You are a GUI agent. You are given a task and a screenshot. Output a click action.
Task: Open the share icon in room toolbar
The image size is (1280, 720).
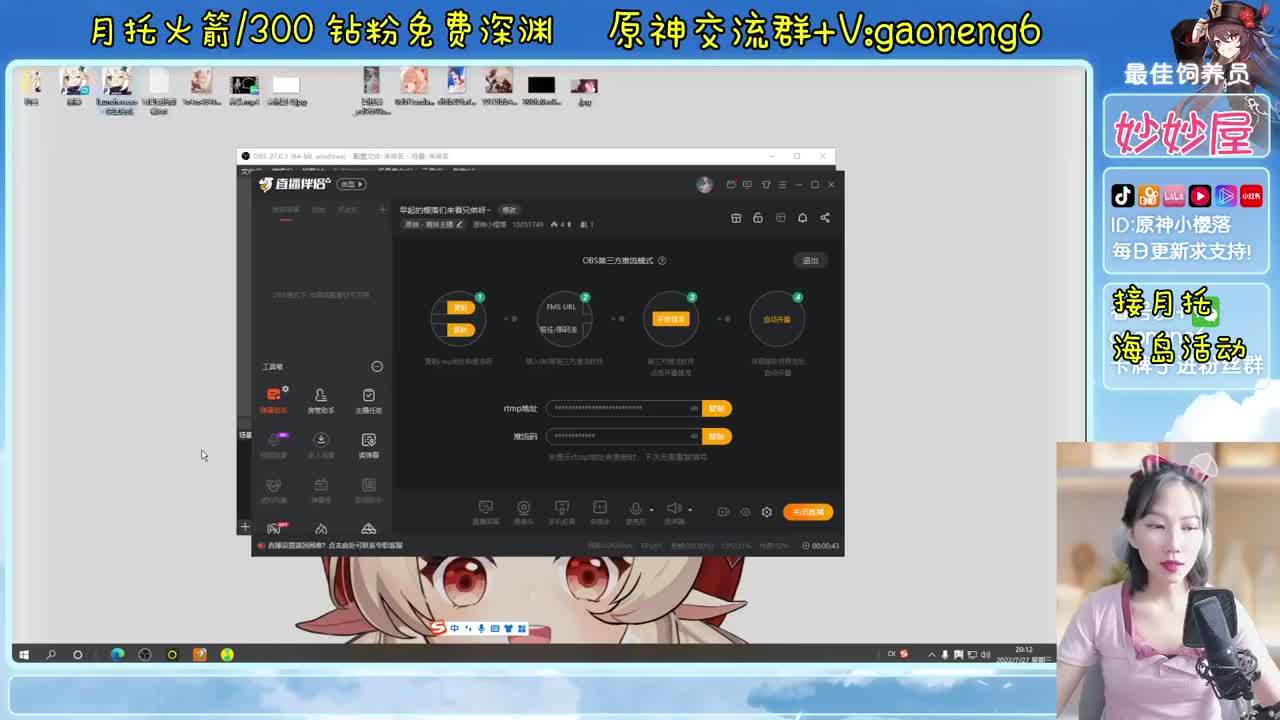(825, 218)
